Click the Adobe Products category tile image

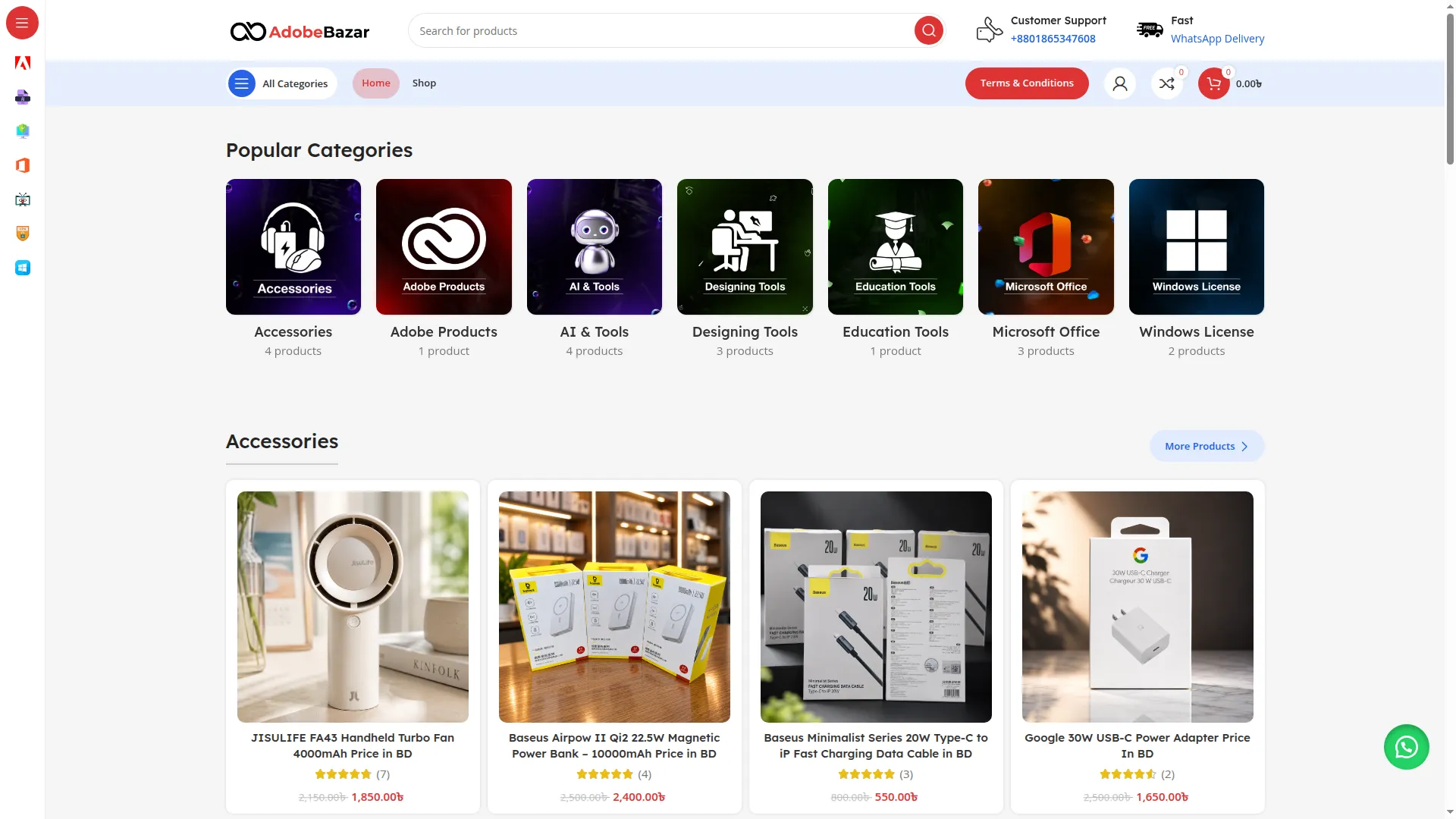coord(444,246)
